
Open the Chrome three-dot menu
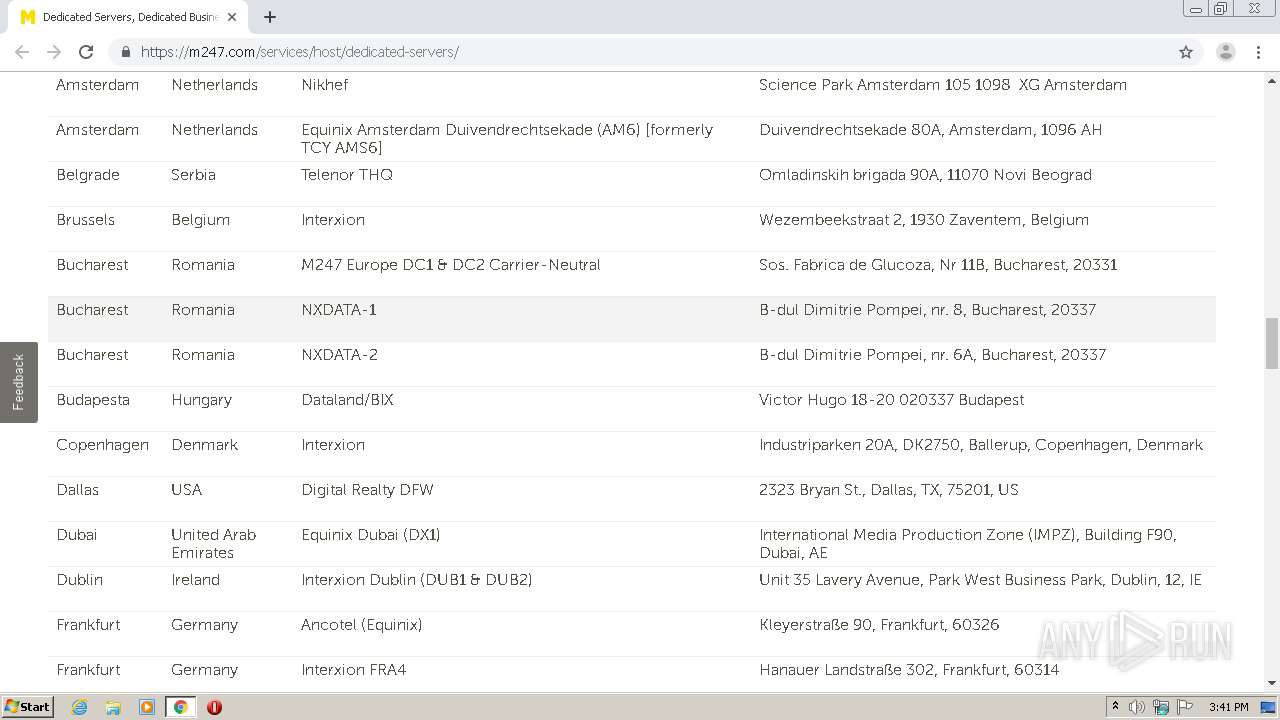[x=1258, y=52]
